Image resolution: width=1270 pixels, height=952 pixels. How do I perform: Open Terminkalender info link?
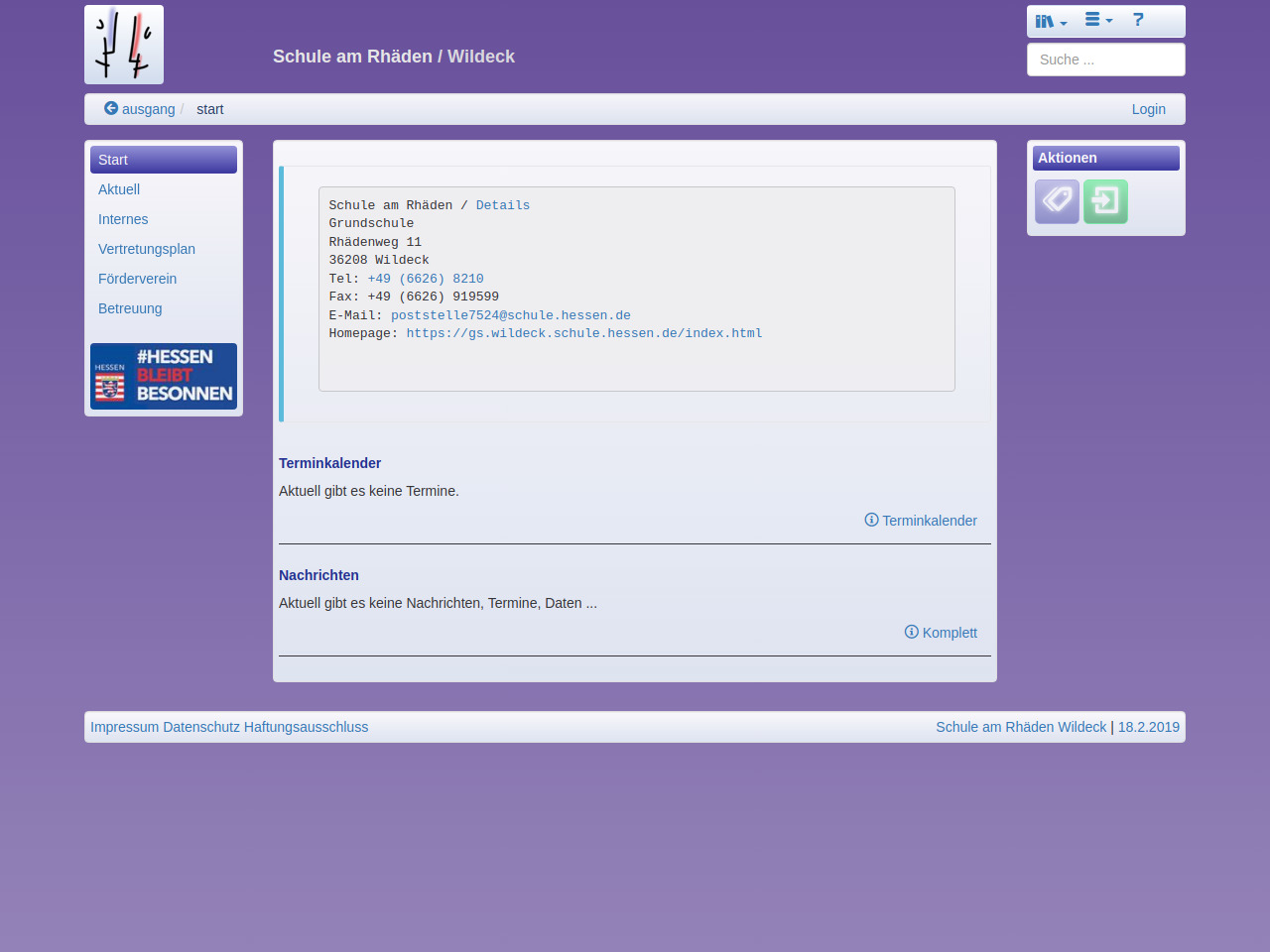921,521
